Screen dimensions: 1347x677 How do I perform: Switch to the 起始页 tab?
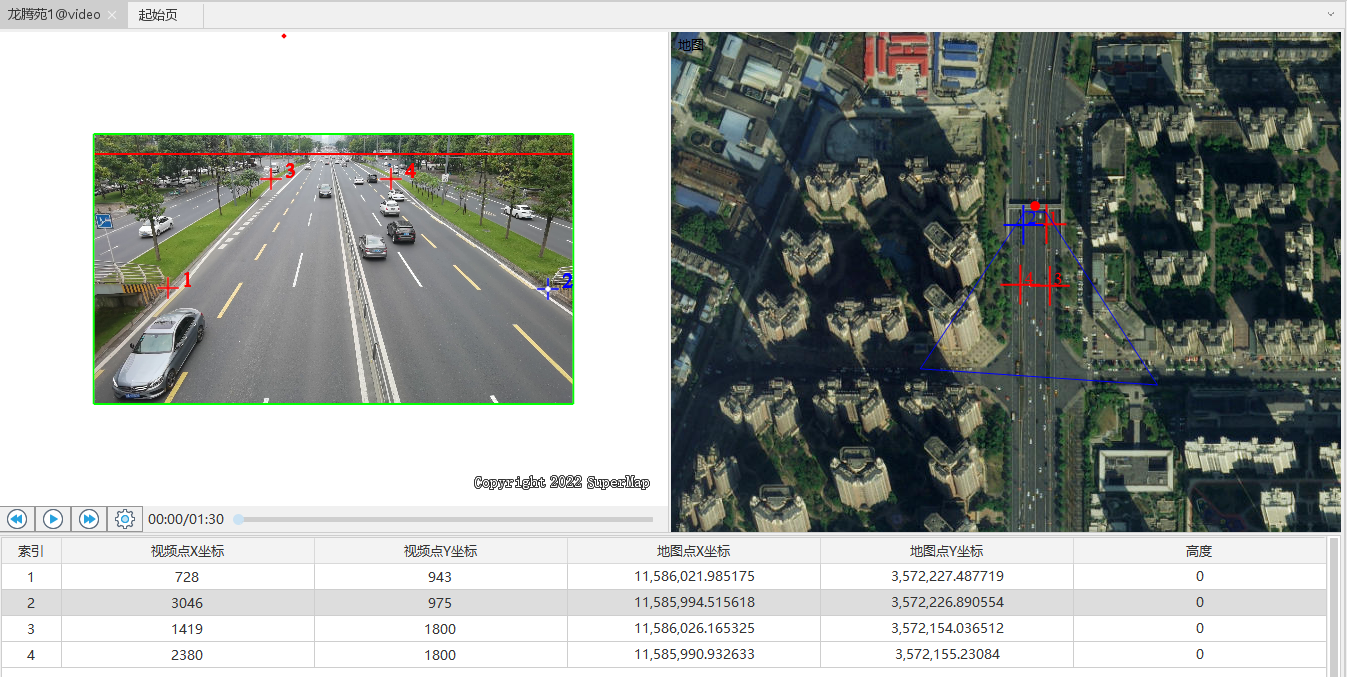[x=158, y=15]
